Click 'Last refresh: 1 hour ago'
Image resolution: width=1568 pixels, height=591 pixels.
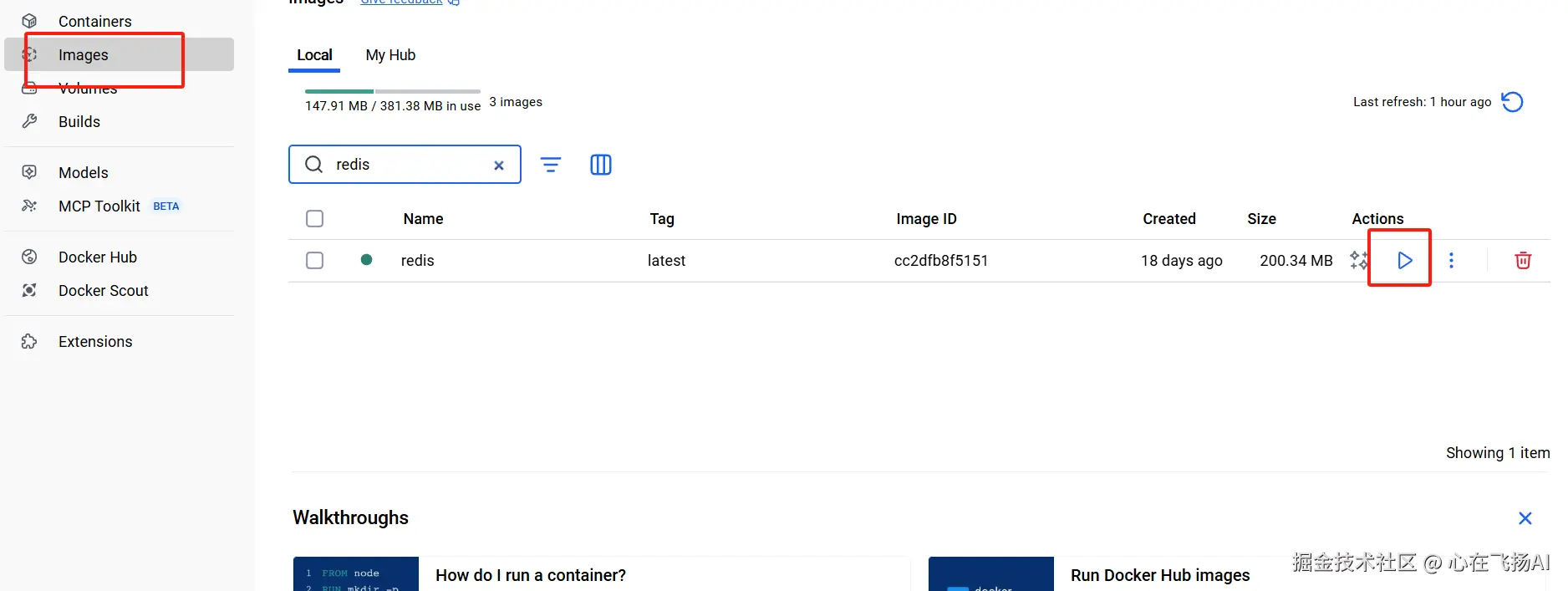[x=1422, y=102]
